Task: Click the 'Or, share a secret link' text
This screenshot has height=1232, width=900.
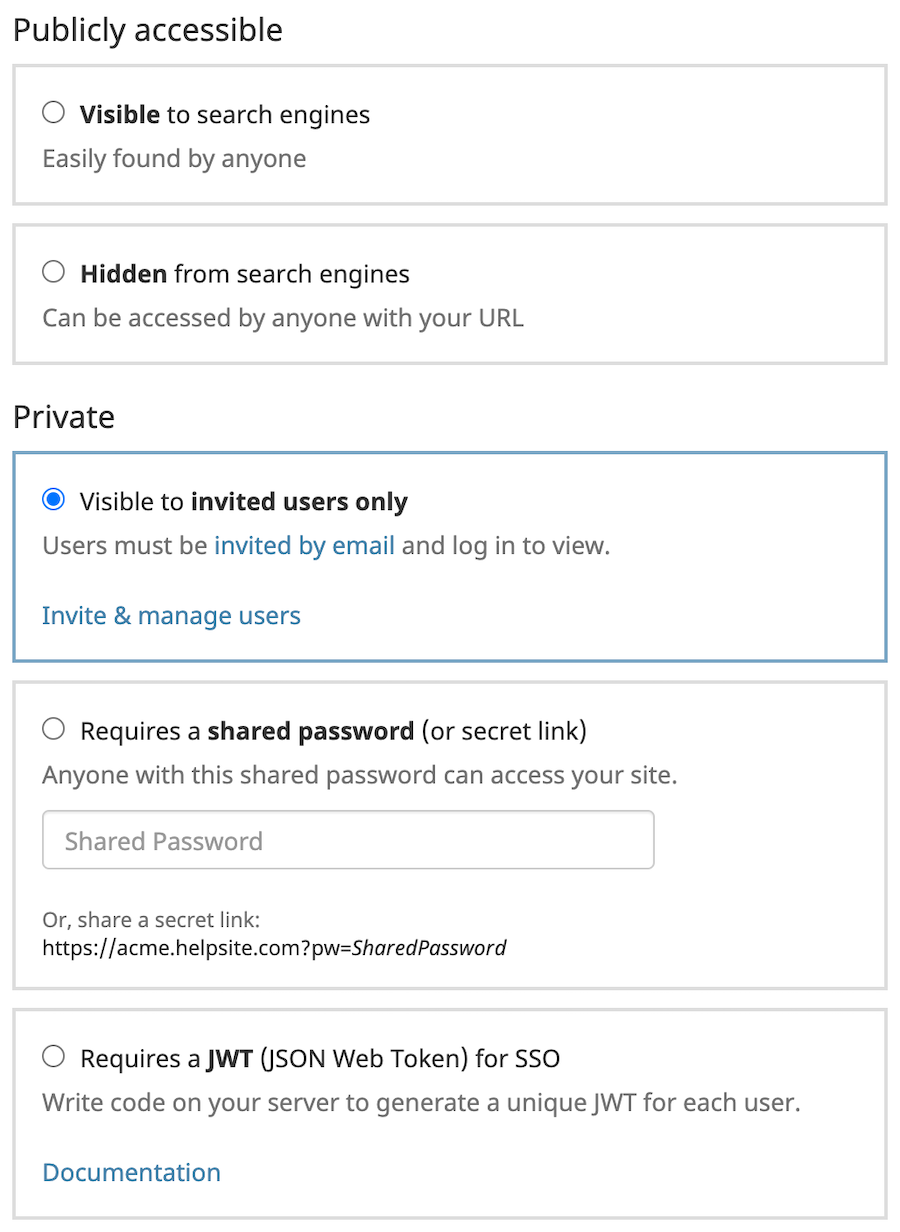Action: tap(151, 920)
